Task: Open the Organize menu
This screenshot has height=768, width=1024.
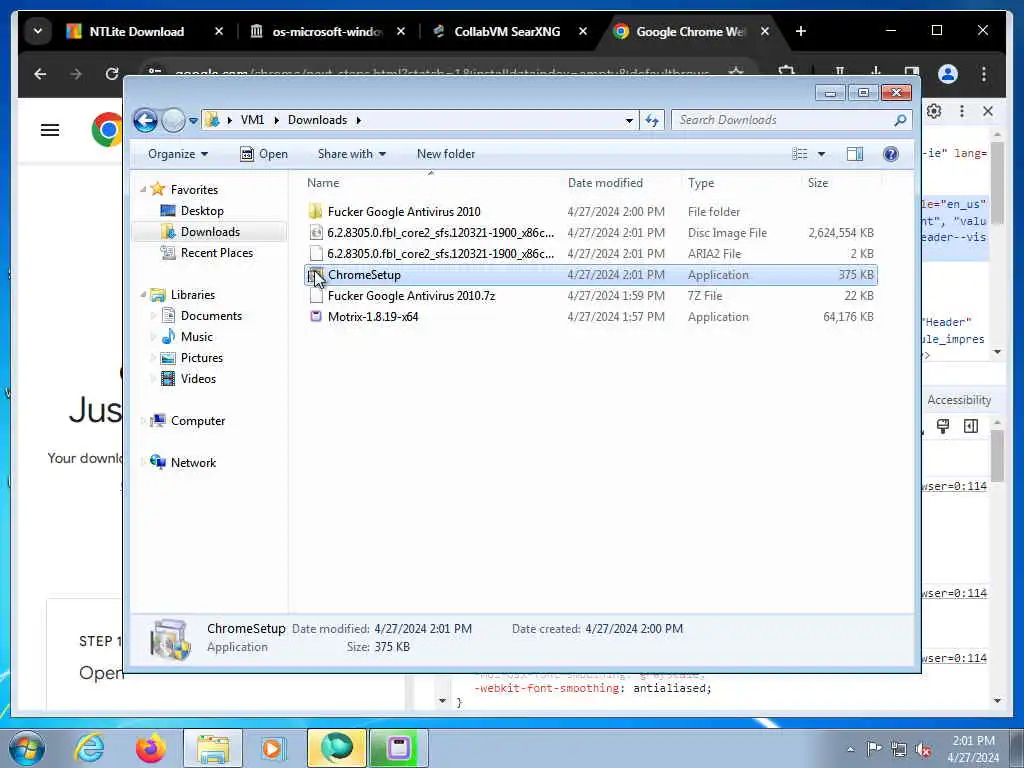Action: tap(178, 154)
